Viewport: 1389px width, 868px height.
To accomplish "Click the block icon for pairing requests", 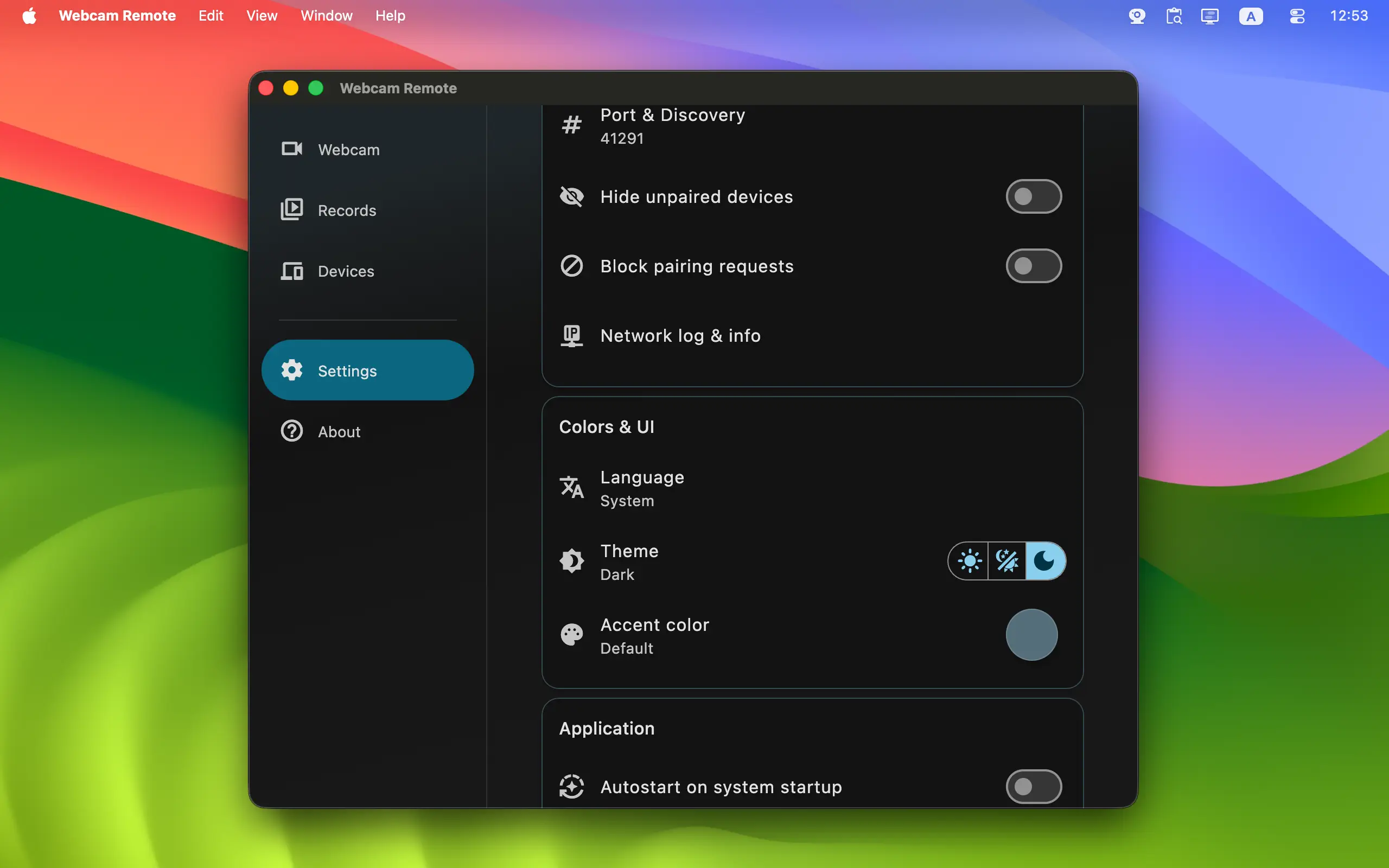I will 571,266.
